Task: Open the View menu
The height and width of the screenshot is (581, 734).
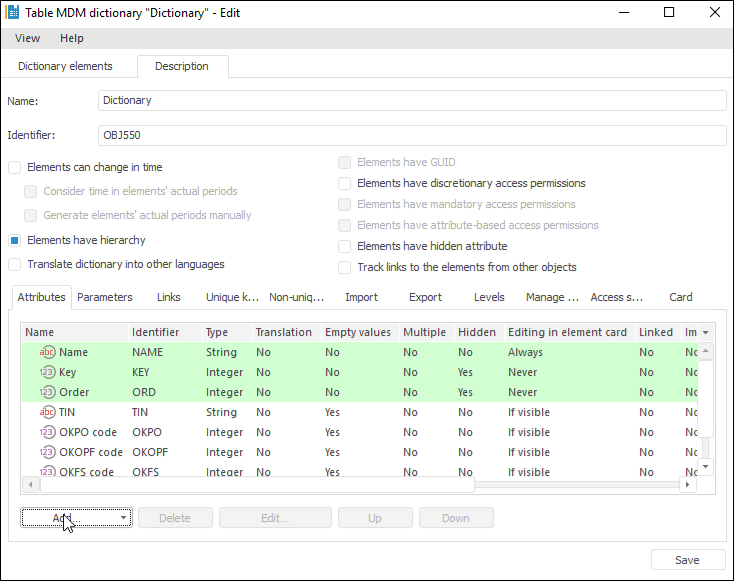Action: 27,38
